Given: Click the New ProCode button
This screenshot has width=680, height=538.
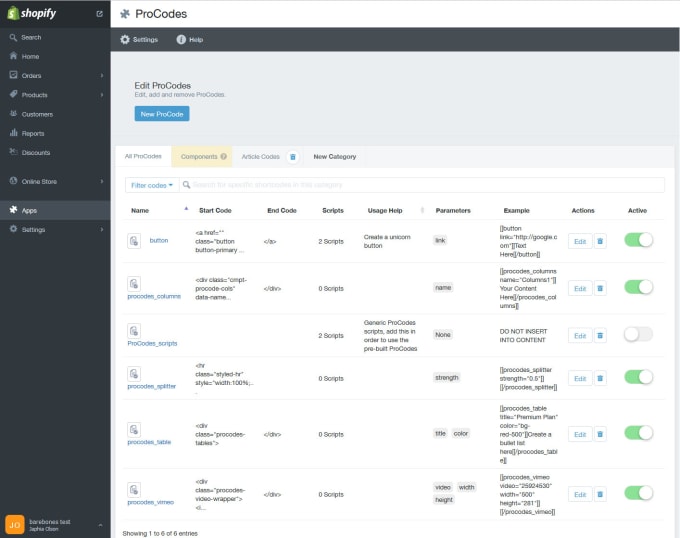Looking at the screenshot, I should tap(162, 114).
